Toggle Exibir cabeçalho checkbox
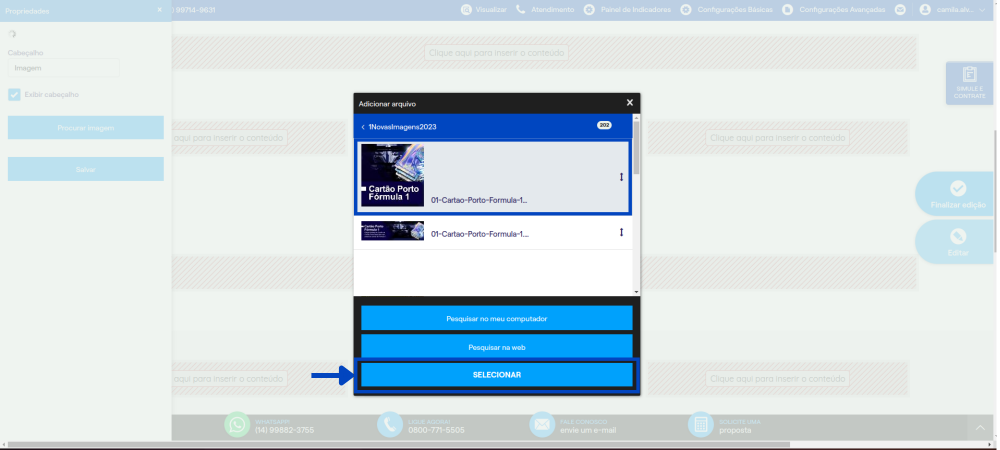 [14, 94]
